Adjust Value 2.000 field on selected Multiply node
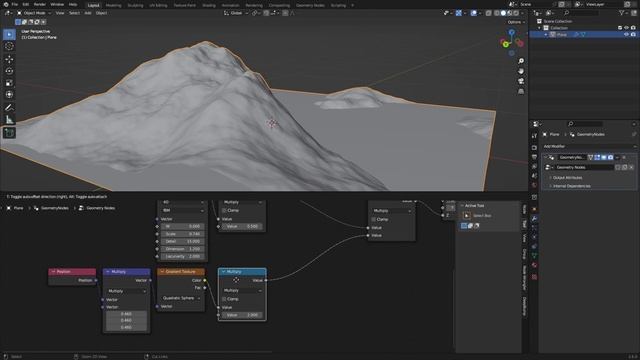640x360 pixels. click(242, 315)
